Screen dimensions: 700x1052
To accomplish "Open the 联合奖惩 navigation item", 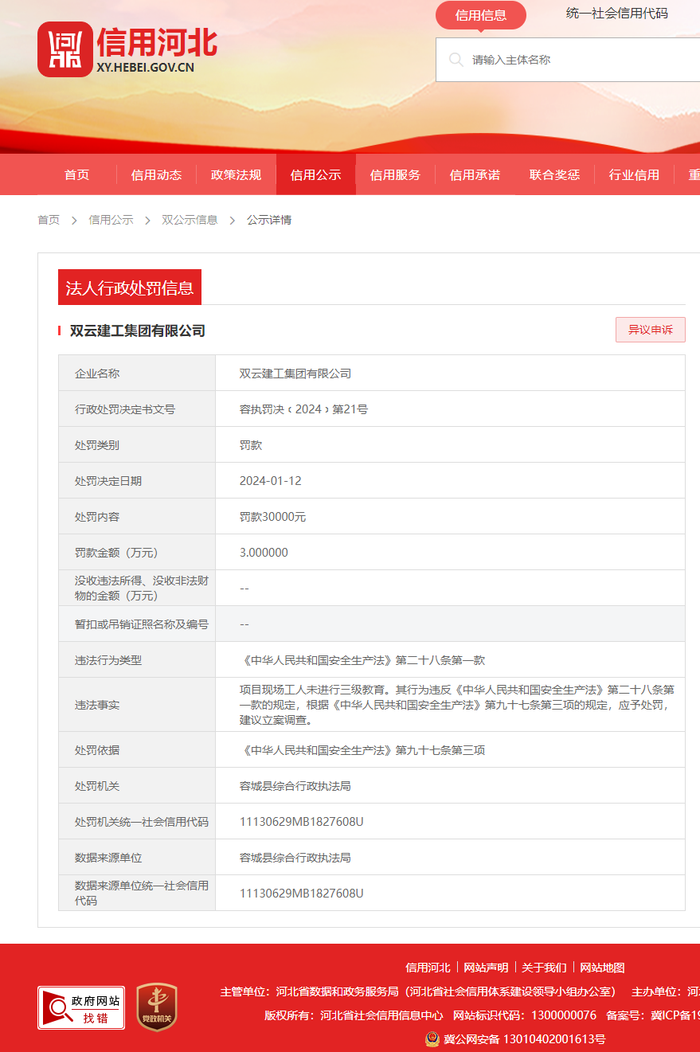I will [554, 175].
